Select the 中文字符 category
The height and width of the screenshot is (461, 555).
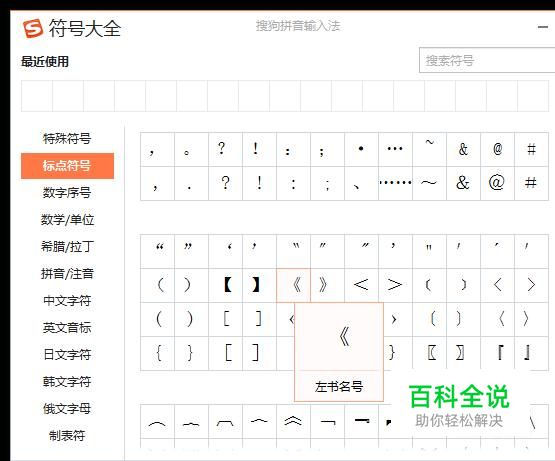[x=67, y=301]
